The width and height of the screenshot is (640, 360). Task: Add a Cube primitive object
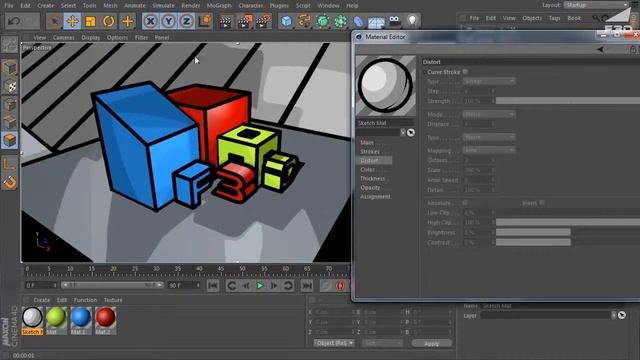pos(287,21)
